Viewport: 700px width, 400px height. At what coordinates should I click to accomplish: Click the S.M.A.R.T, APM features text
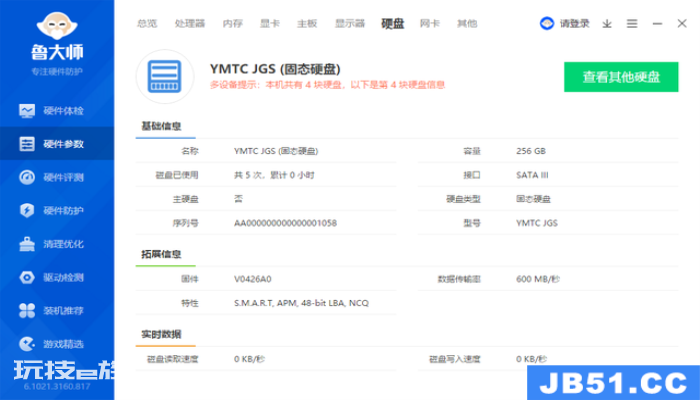tap(301, 303)
